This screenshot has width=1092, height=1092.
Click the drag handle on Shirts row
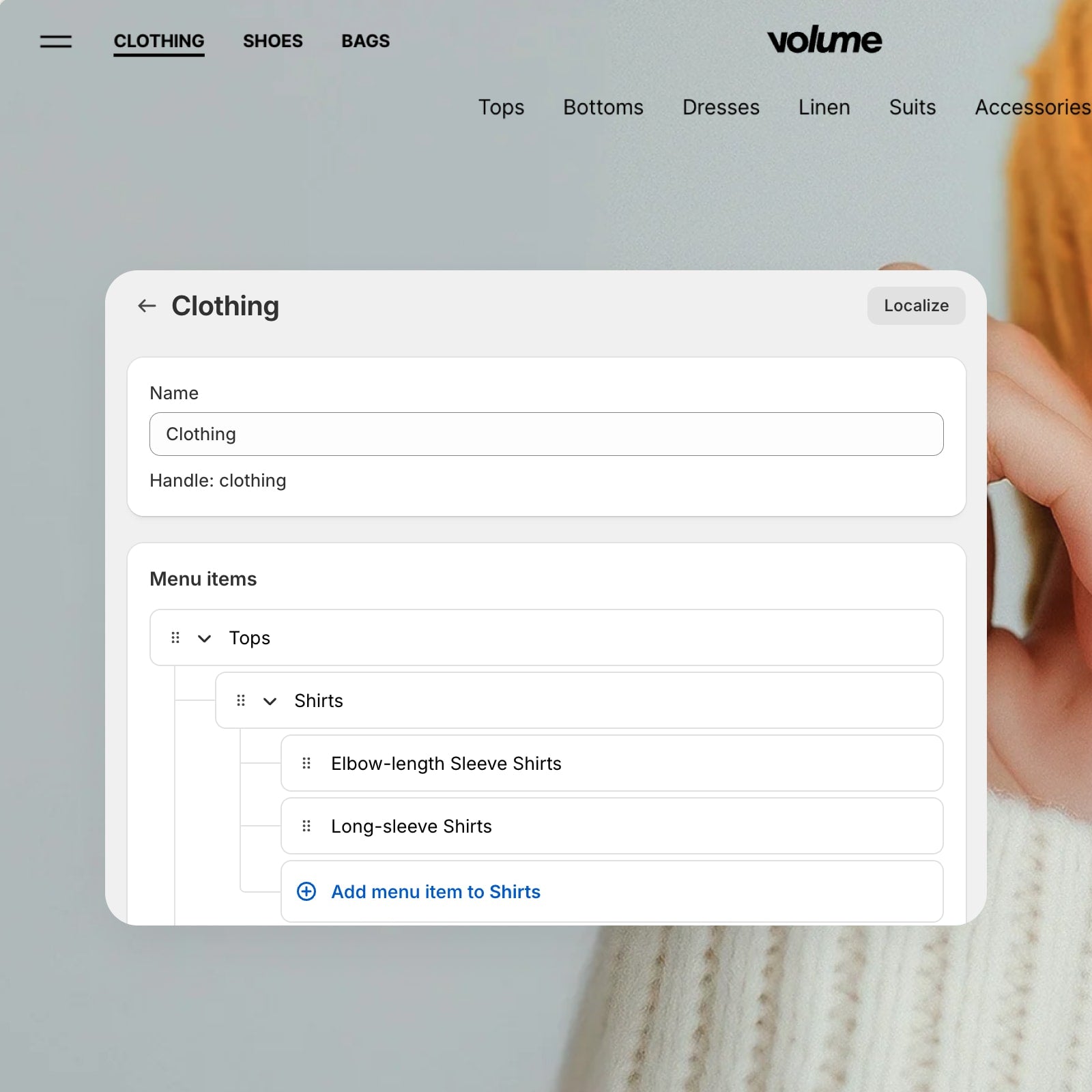pos(241,700)
